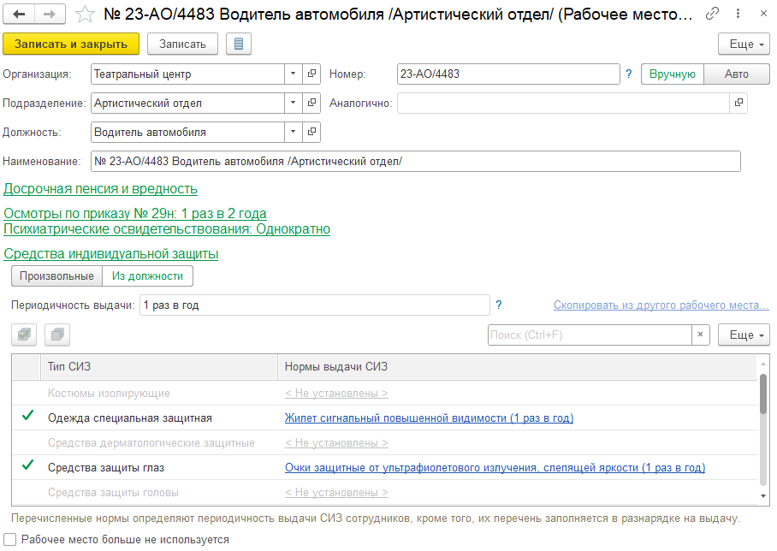The height and width of the screenshot is (551, 777).
Task: Switch numbering mode to Авто
Action: pyautogui.click(x=736, y=74)
